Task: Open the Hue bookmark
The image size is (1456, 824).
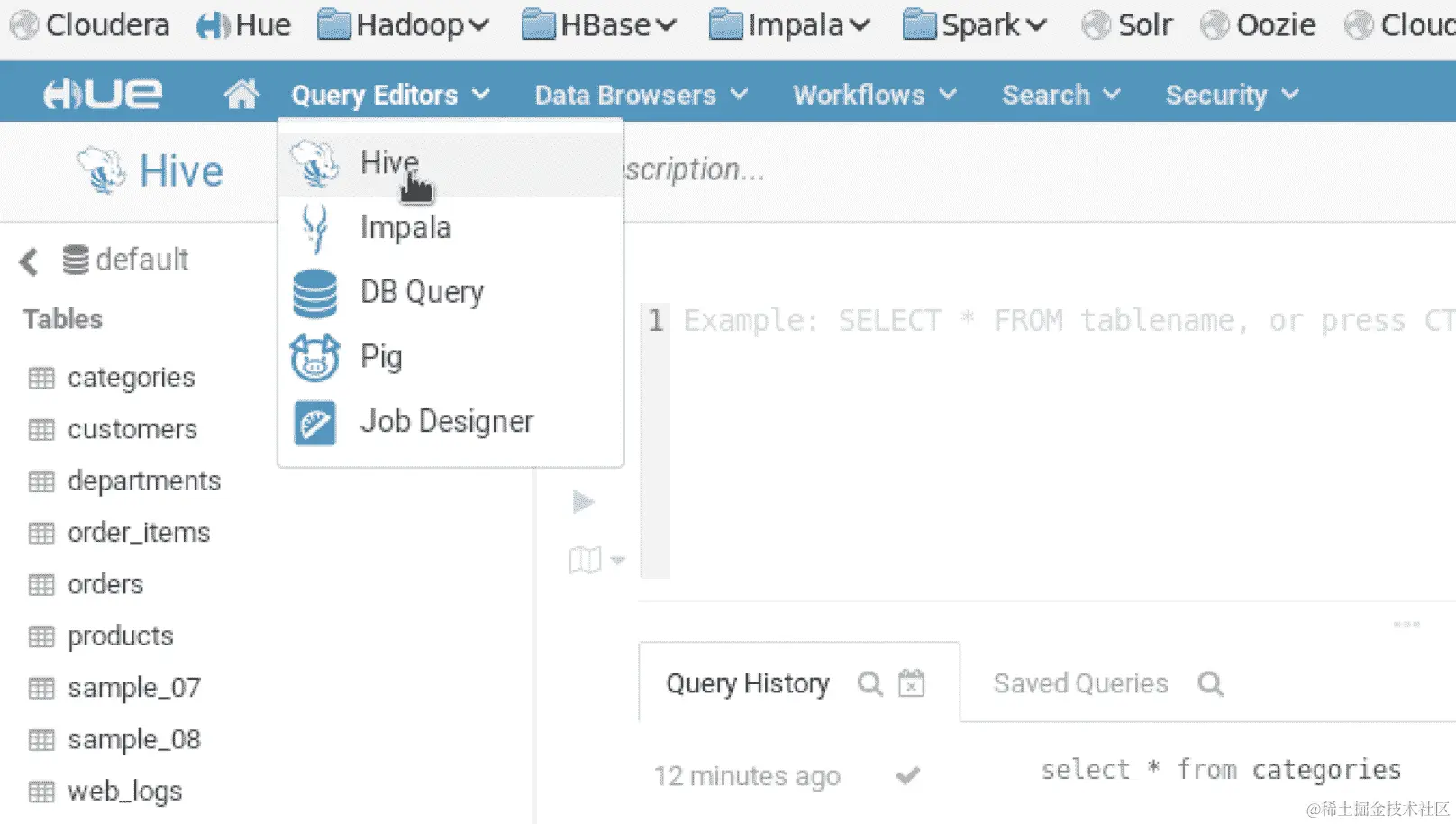Action: pos(244,25)
